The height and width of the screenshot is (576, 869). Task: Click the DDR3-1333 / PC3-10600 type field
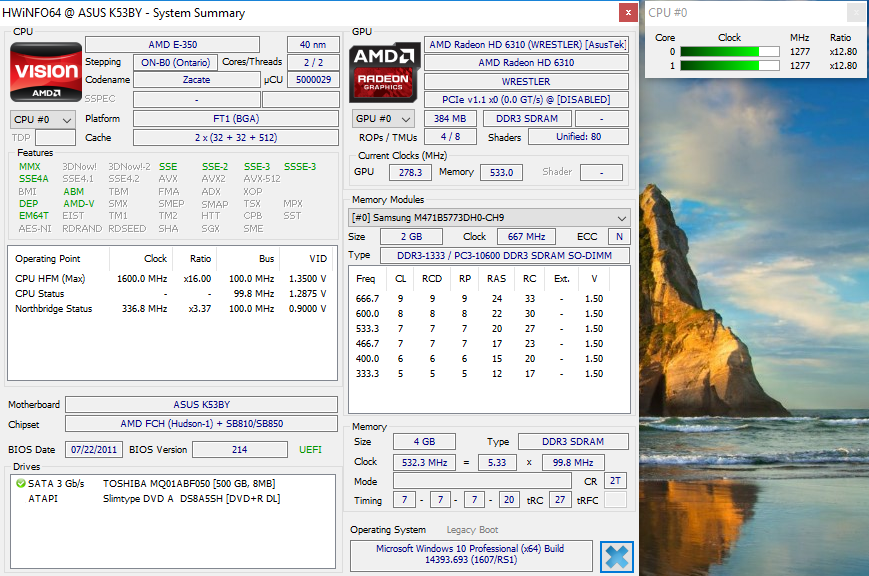[504, 256]
